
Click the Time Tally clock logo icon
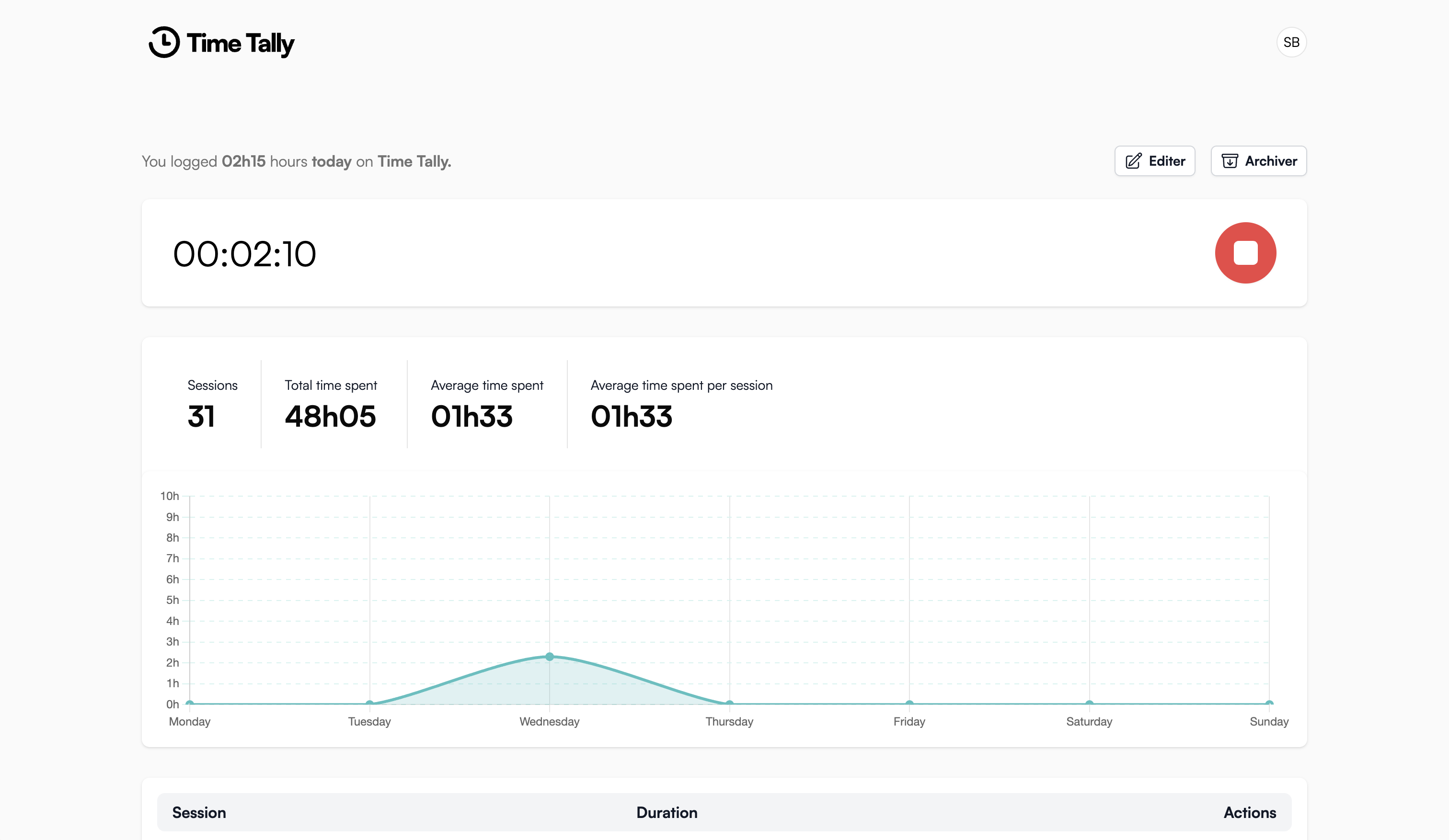[x=164, y=43]
